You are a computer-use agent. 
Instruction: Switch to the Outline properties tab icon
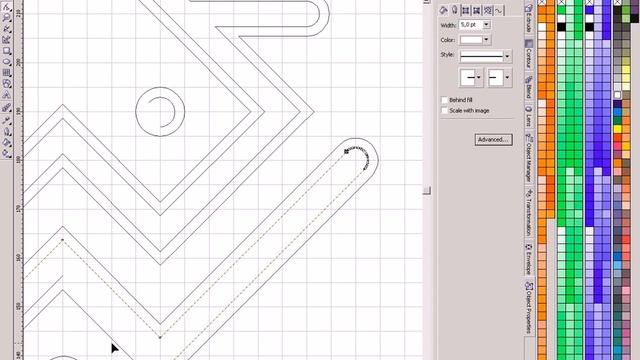click(454, 11)
